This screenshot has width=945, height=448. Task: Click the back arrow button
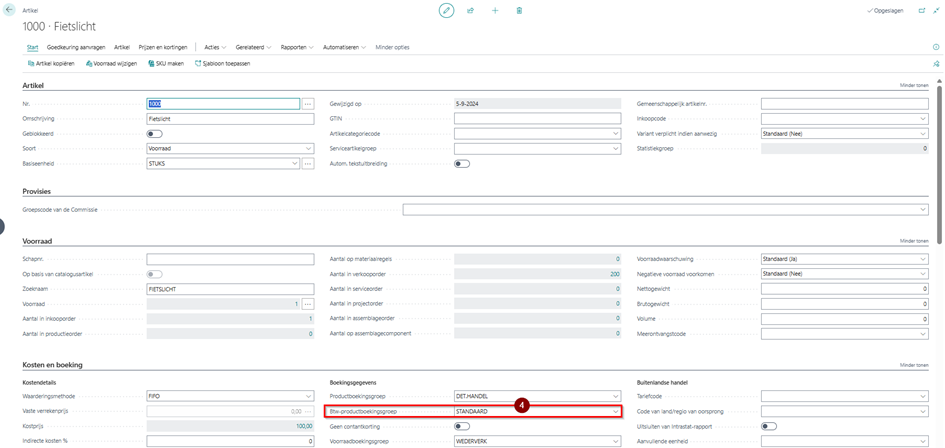pos(10,10)
